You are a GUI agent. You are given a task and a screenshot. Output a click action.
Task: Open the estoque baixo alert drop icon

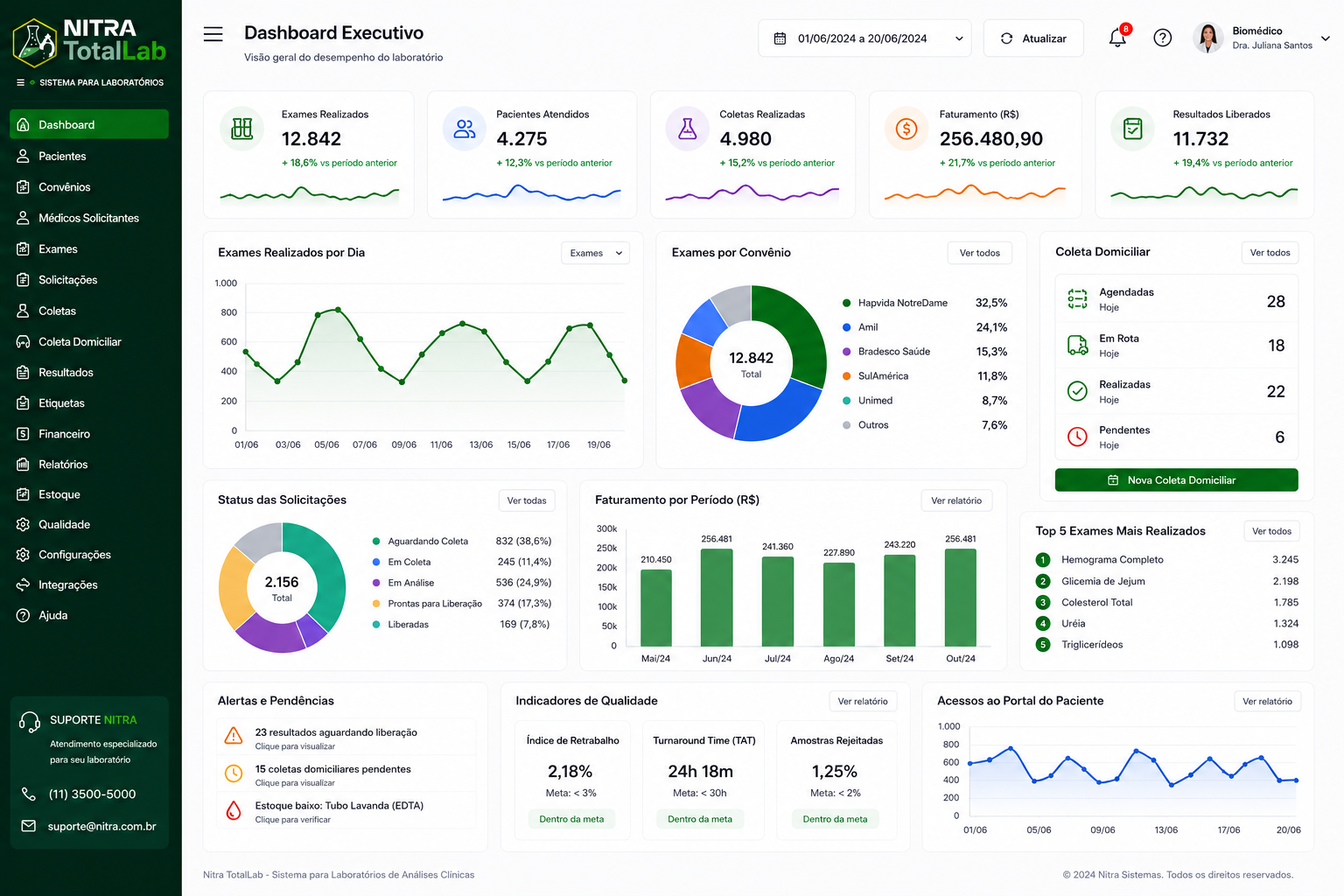pyautogui.click(x=234, y=810)
